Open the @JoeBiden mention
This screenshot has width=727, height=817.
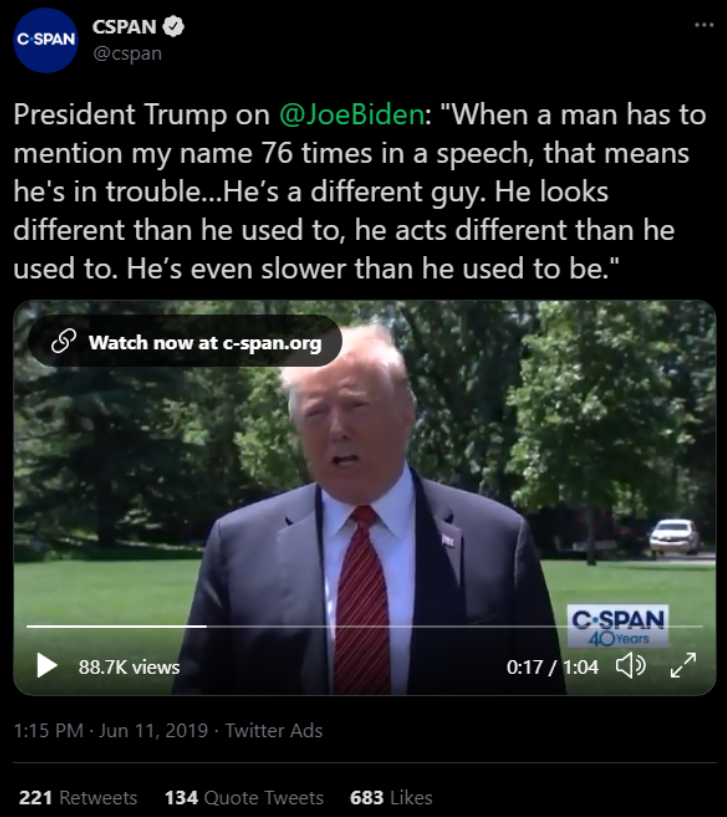click(x=352, y=115)
